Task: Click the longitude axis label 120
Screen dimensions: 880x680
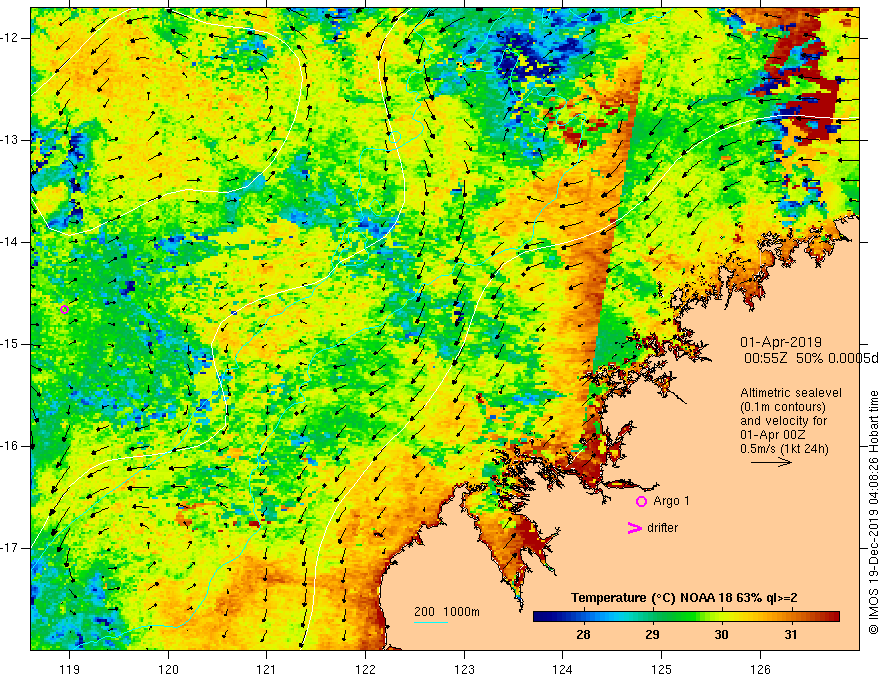Action: [x=168, y=669]
